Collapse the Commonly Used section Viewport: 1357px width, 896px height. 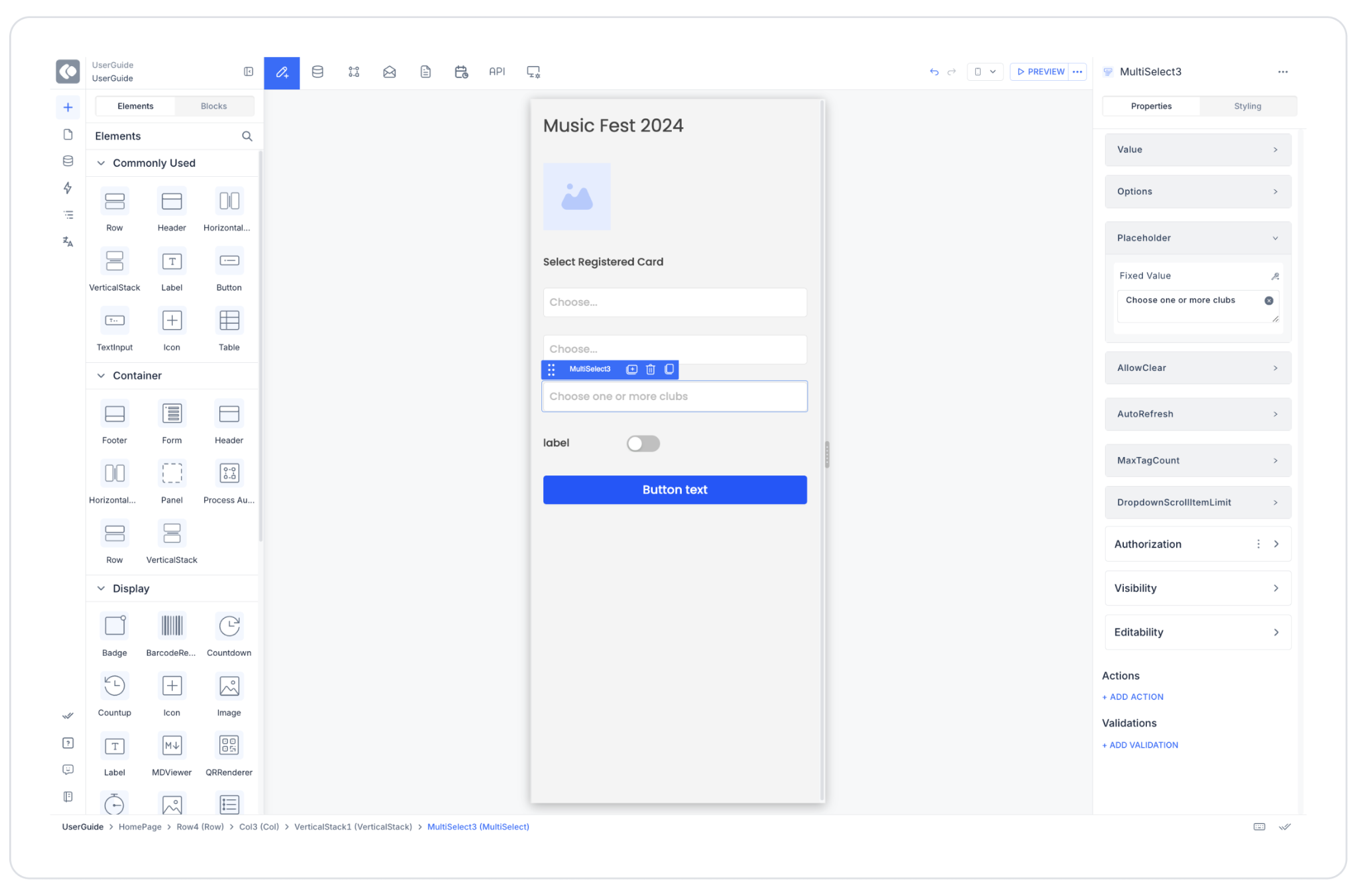click(x=101, y=163)
